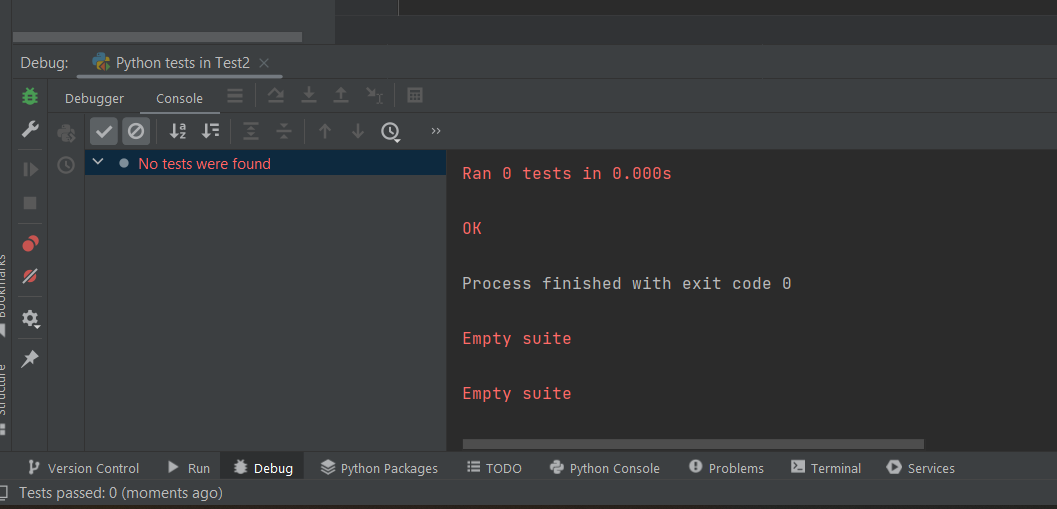Collapse the 'No tests were found' node

[98, 162]
